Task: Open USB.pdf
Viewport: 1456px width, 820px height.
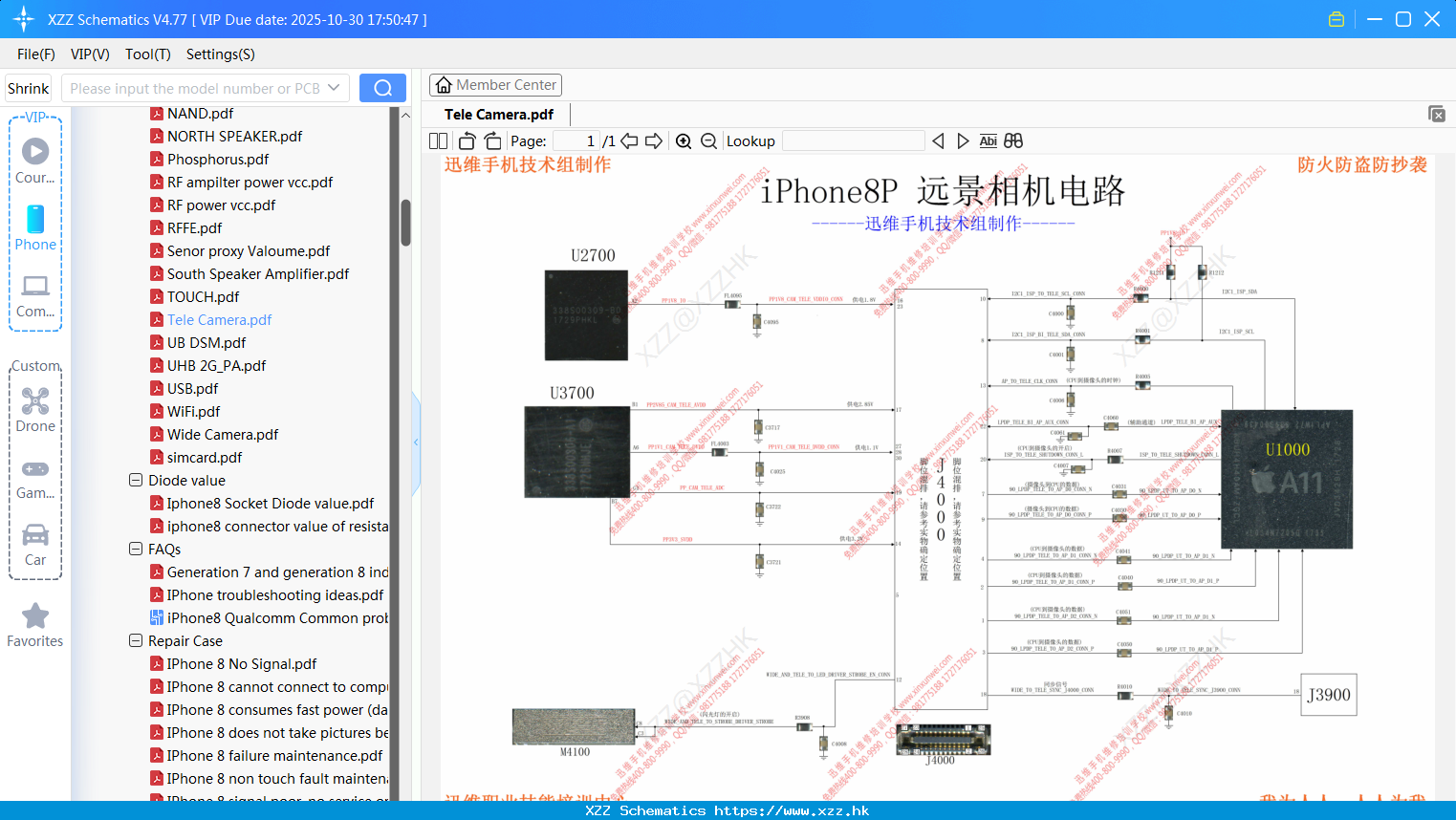Action: (x=192, y=389)
